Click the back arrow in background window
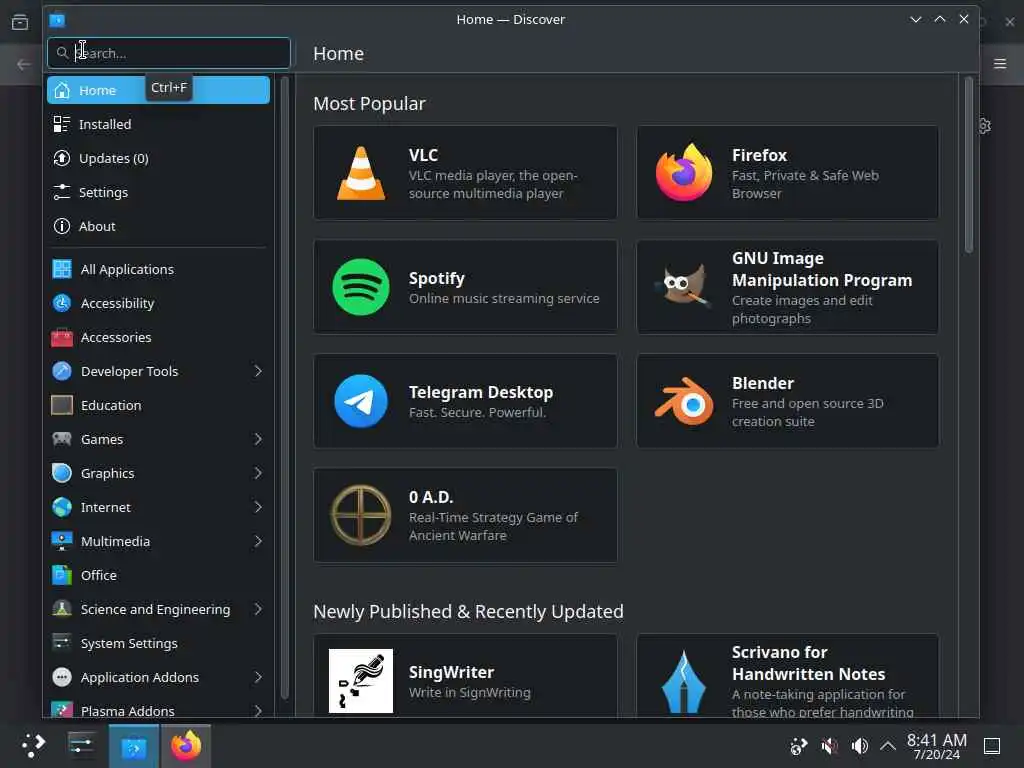This screenshot has height=768, width=1024. point(24,64)
